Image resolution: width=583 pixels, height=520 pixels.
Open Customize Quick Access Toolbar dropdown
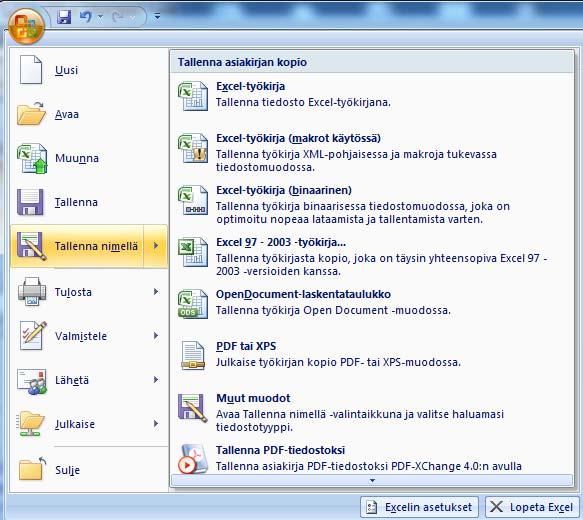tap(157, 16)
